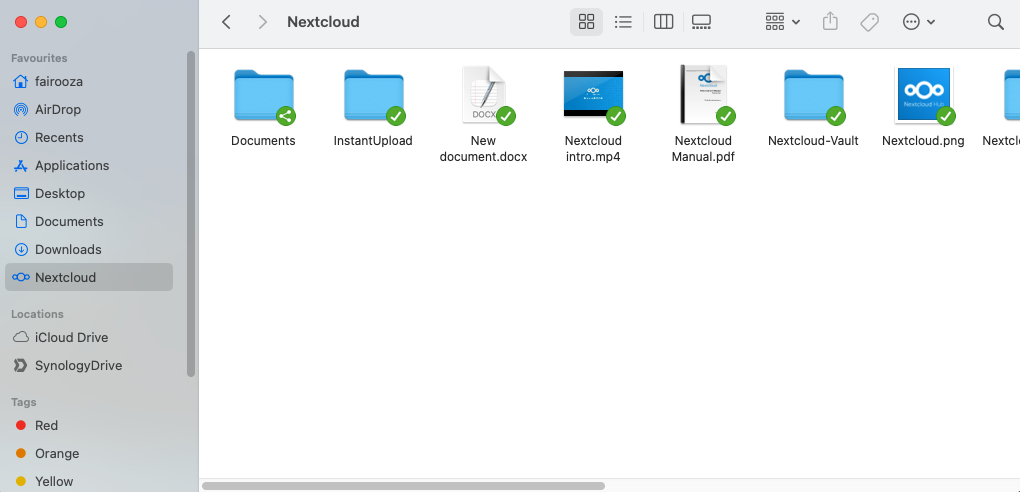Click the horizontal scrollbar at bottom

coord(403,486)
